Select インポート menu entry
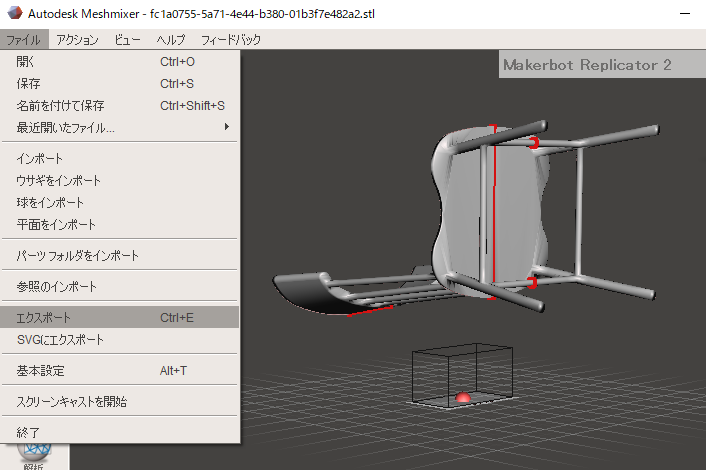Screen dimensions: 706x470 120,158
